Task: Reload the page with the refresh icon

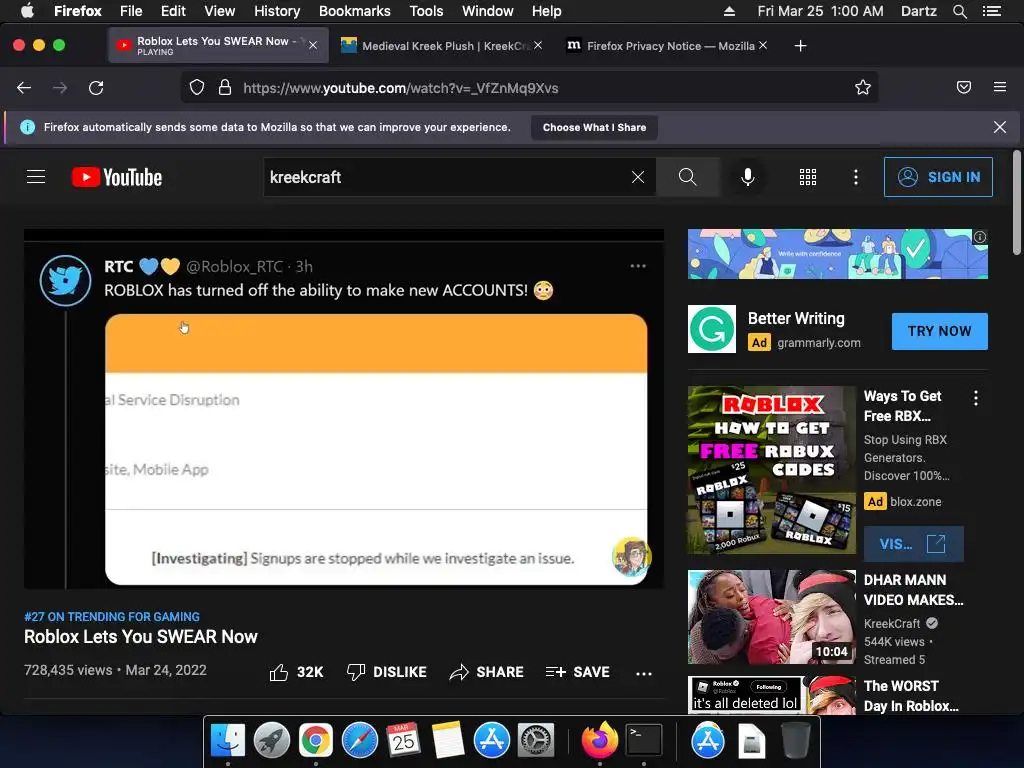Action: click(x=96, y=88)
